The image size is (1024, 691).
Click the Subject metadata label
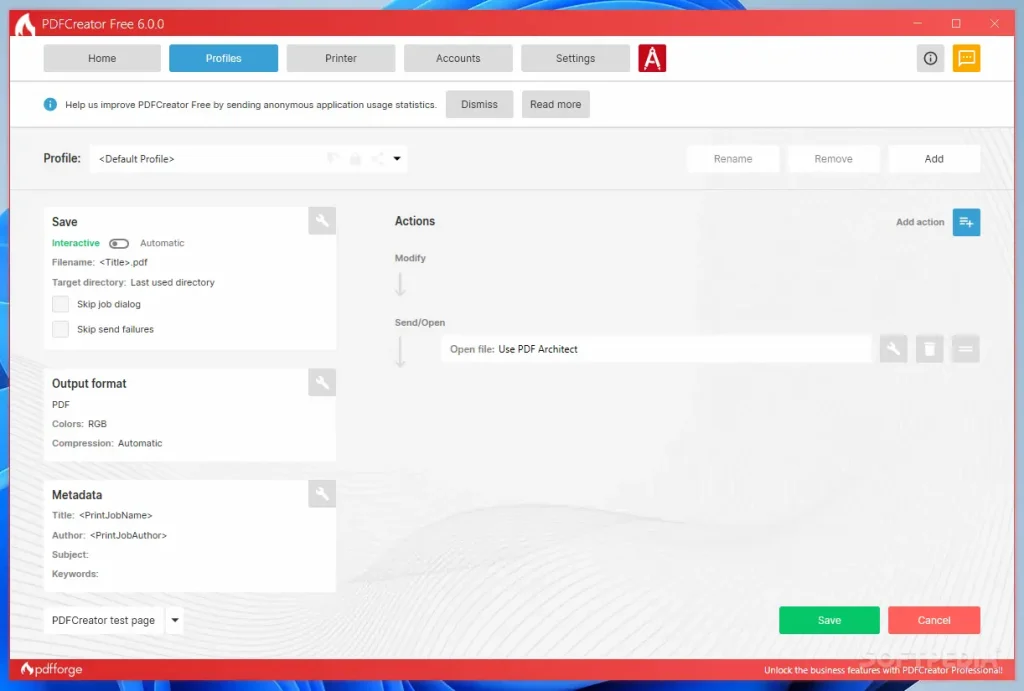point(70,554)
